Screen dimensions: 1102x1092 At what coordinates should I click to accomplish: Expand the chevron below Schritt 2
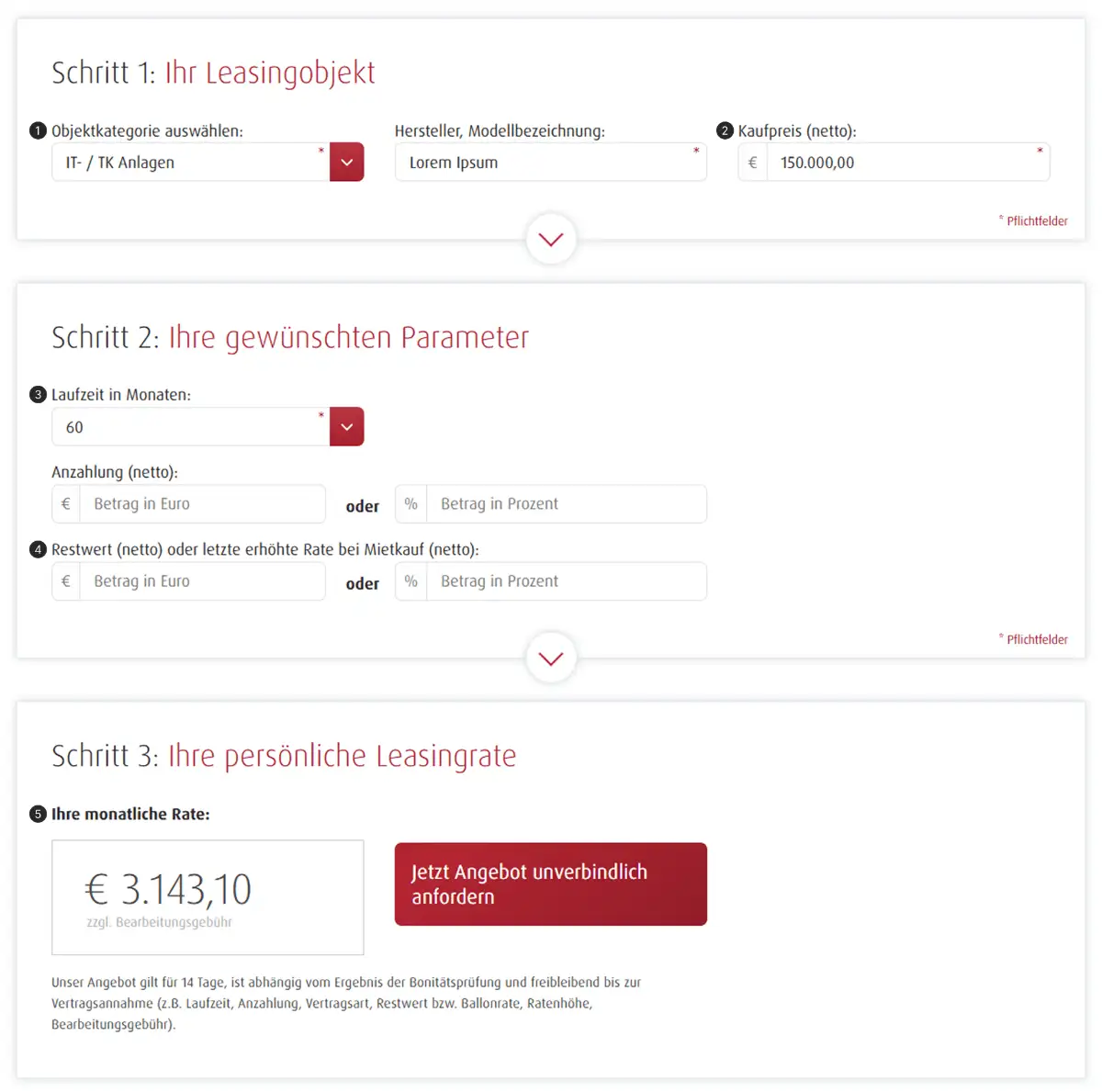pos(550,658)
